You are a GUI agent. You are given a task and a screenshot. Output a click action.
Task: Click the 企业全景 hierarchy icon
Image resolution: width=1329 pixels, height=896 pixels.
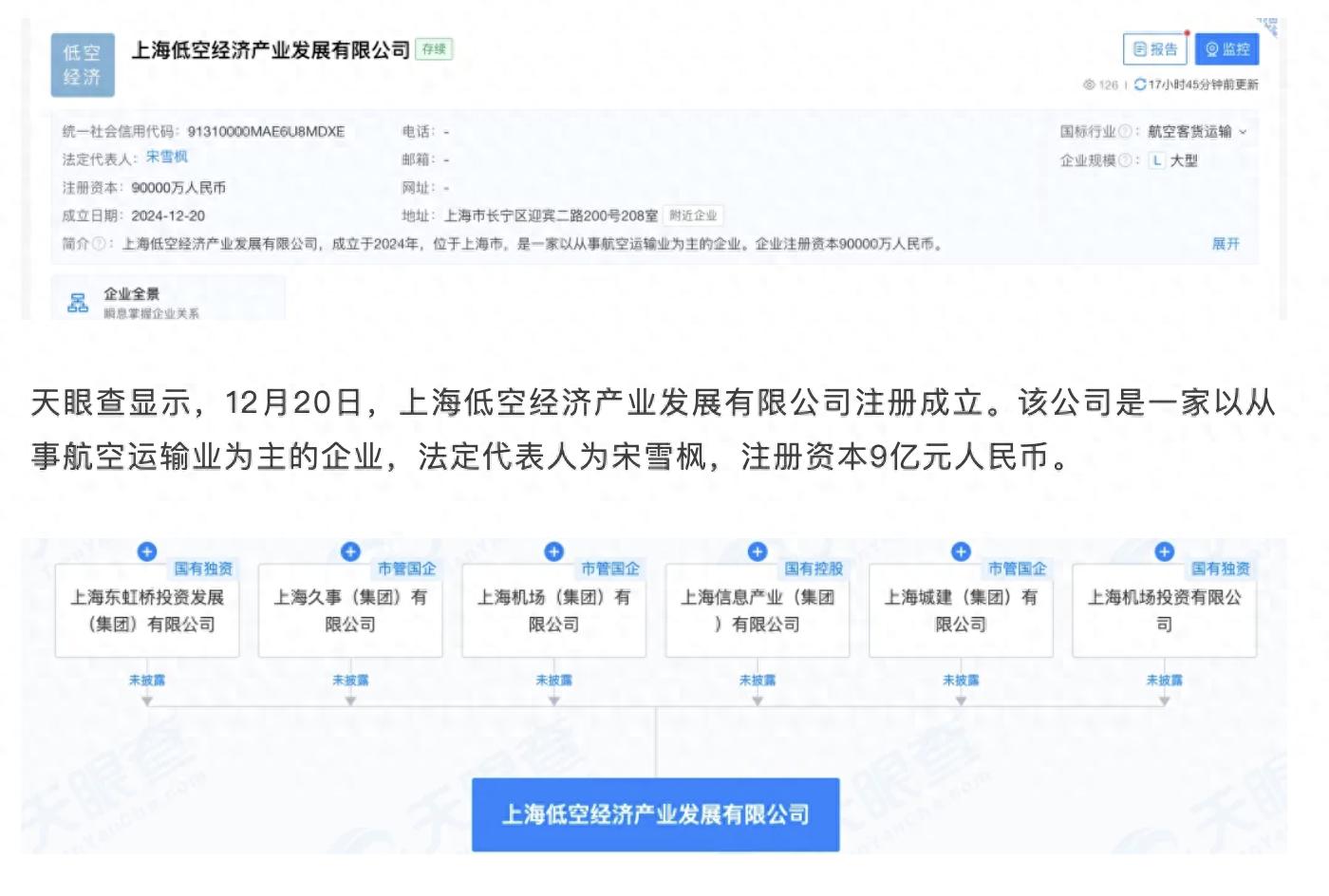click(x=78, y=303)
